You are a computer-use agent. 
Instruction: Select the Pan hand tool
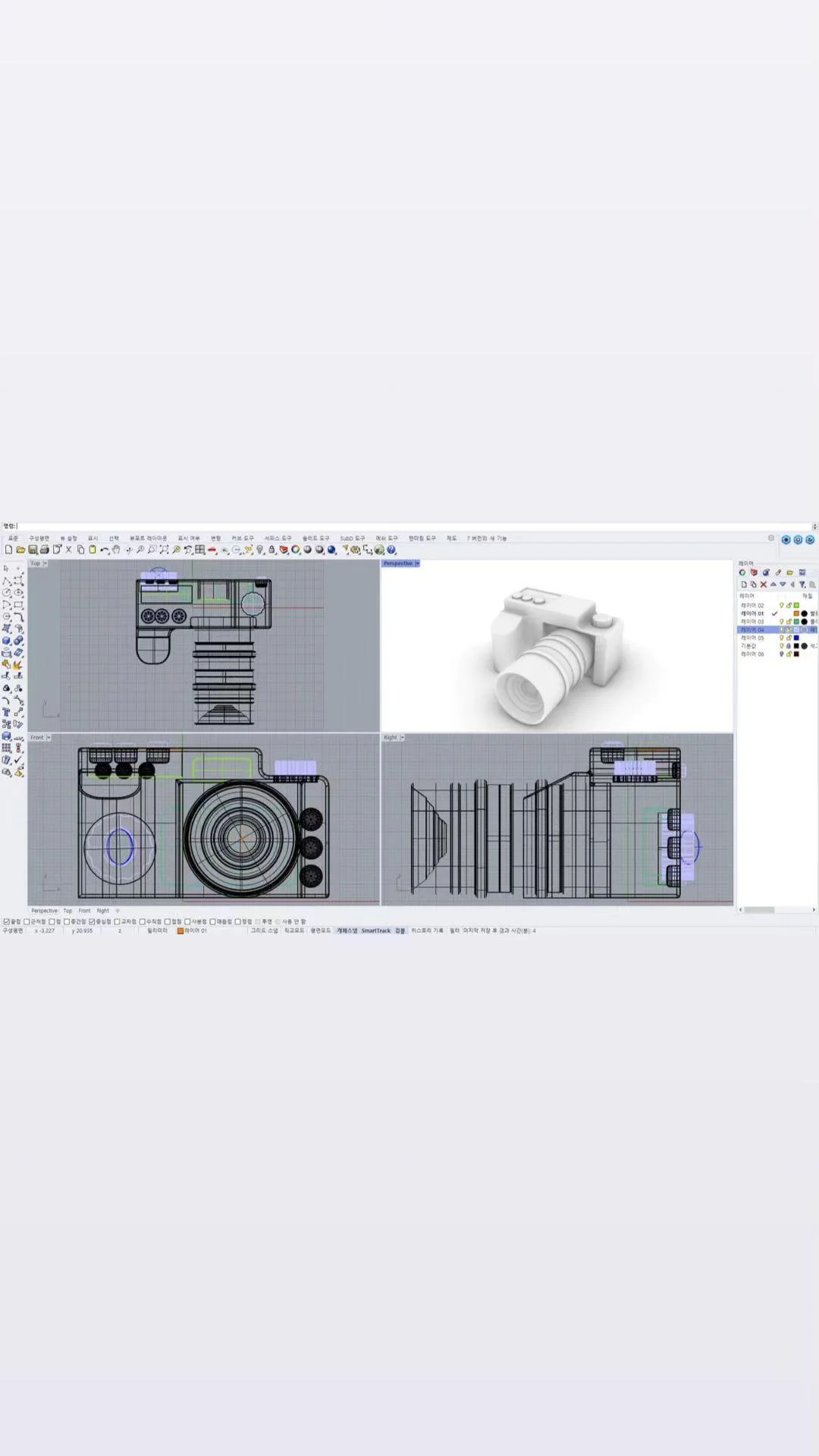pos(116,550)
